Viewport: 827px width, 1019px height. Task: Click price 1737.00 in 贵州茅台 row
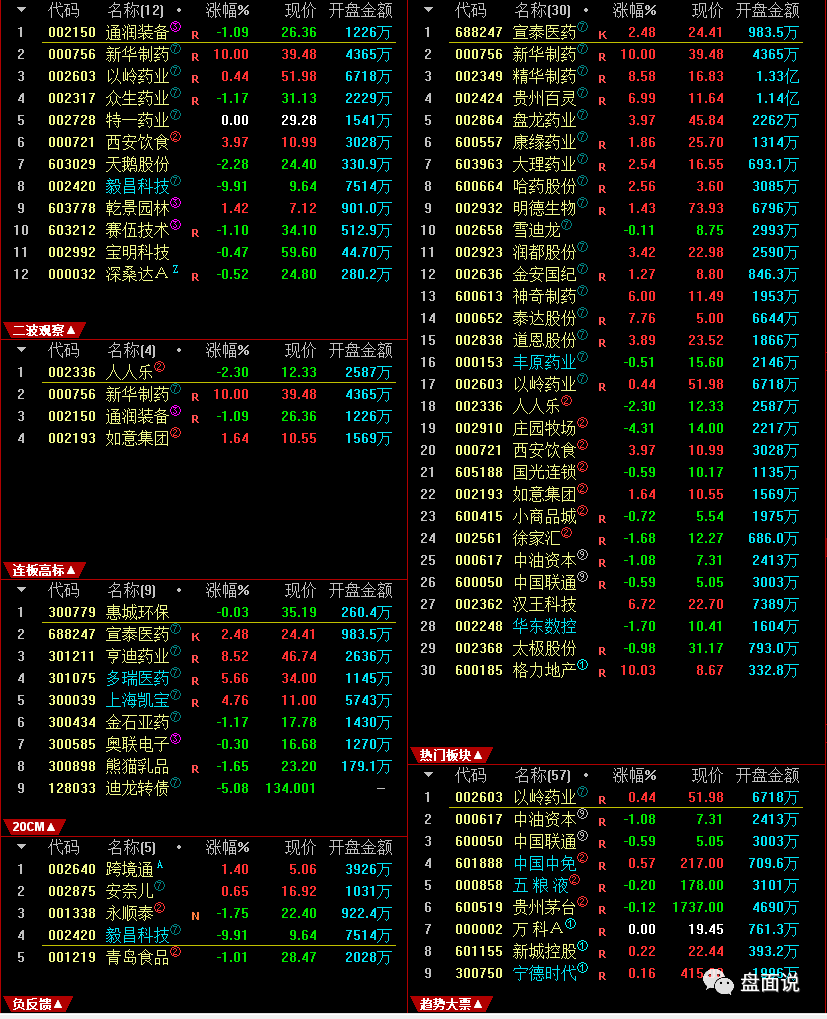tap(698, 907)
